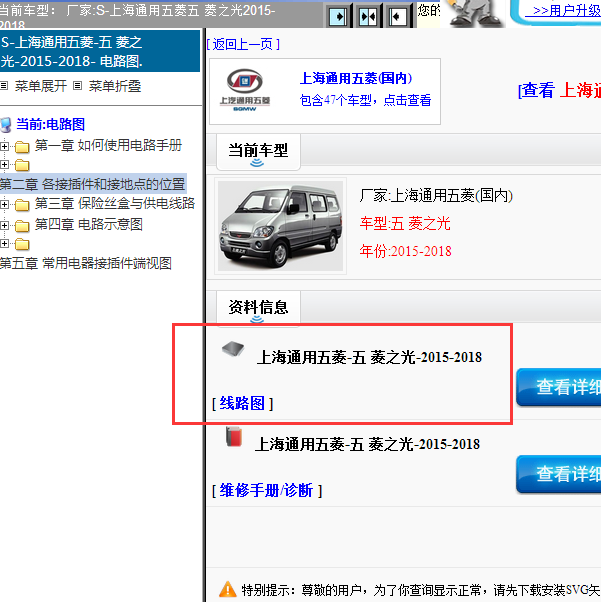Click 车型:五 菱之光 red text

click(405, 223)
